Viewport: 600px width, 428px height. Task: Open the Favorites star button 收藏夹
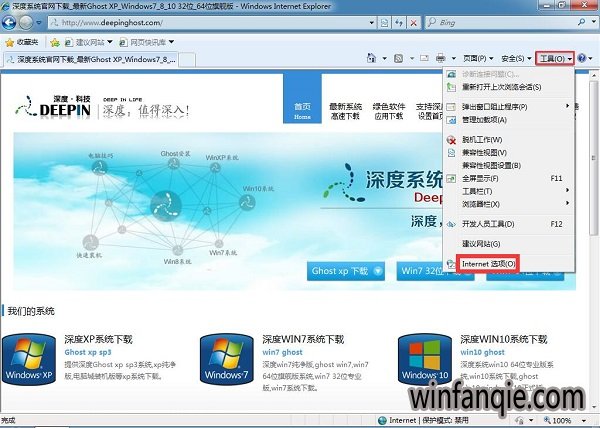point(21,42)
